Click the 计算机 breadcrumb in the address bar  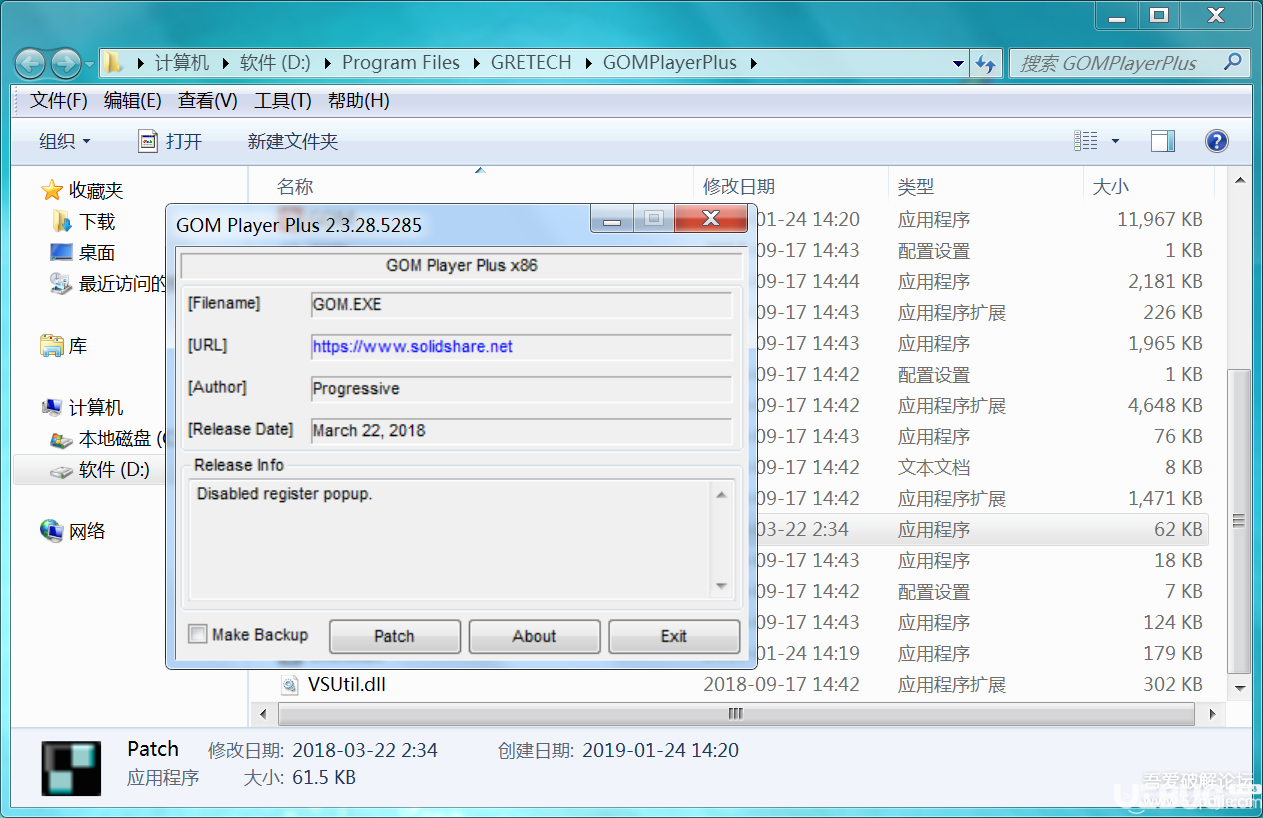182,63
